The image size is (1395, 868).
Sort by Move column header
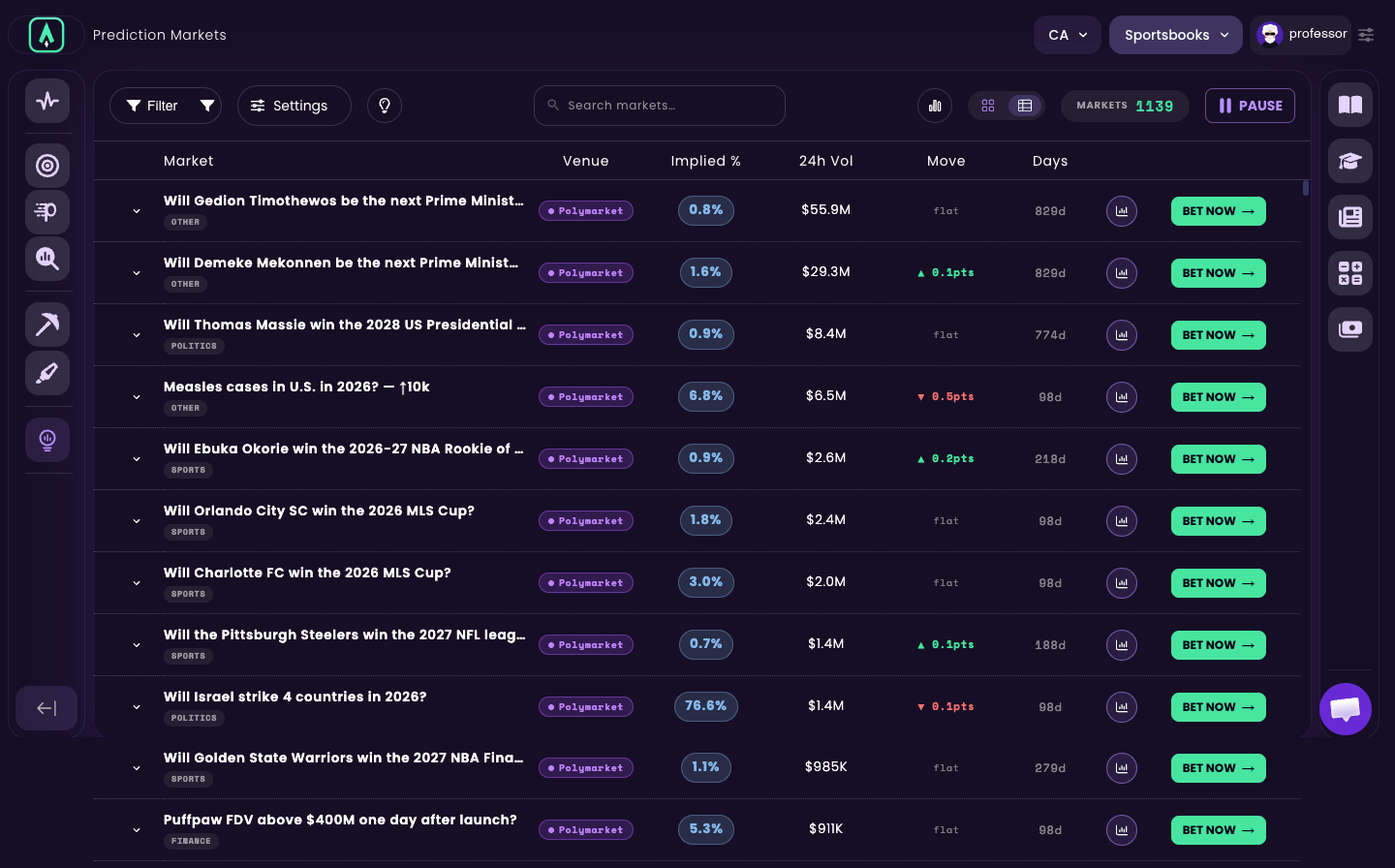[x=946, y=161]
